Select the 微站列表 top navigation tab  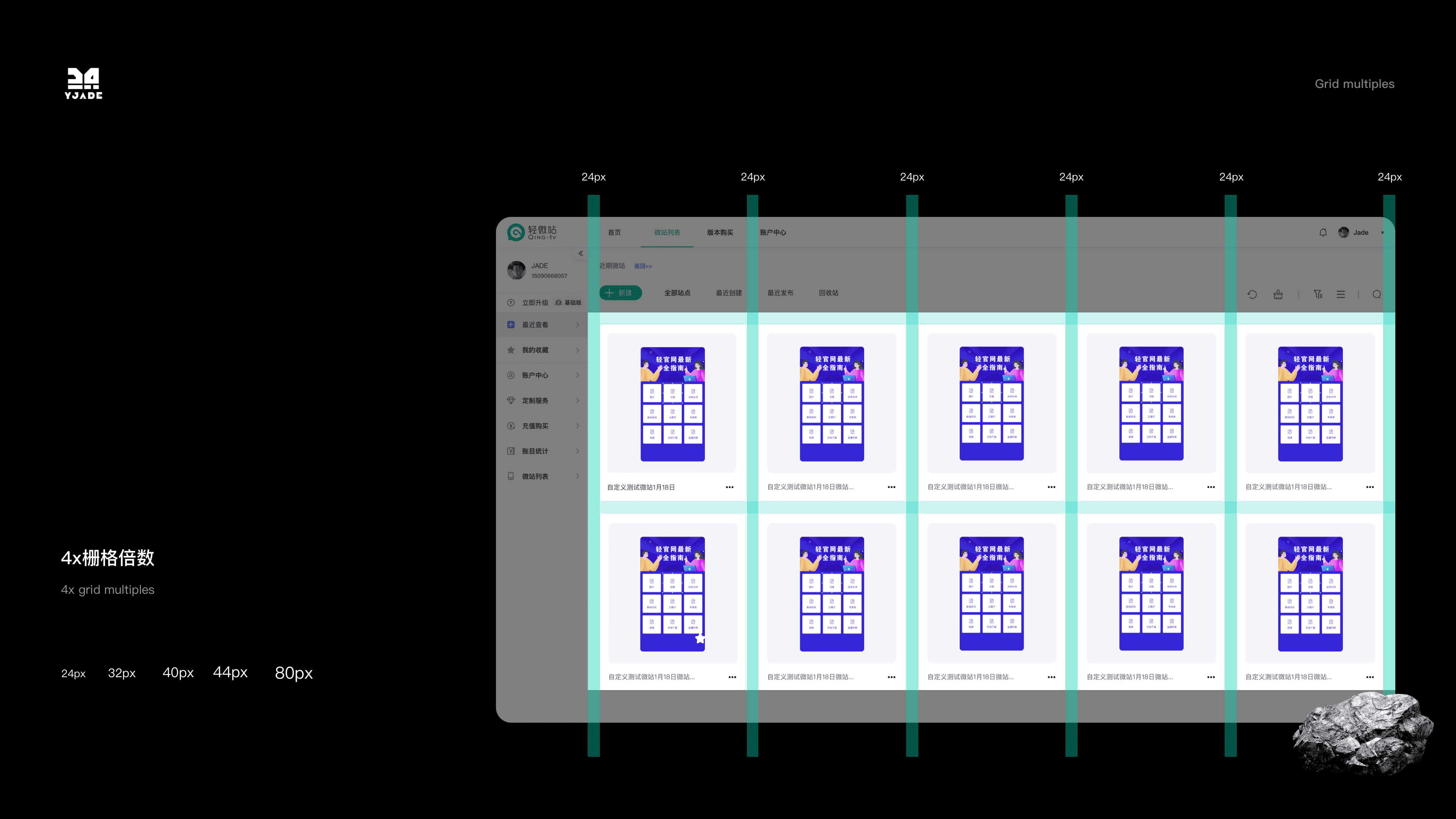pos(667,233)
